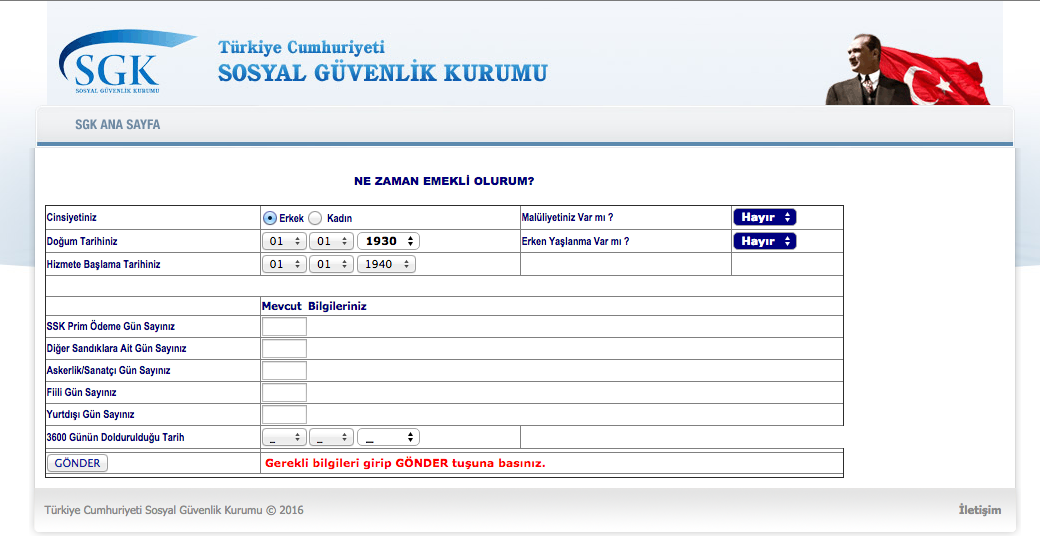The height and width of the screenshot is (540, 1040).
Task: Focus the Fiili Gün Sayınız input box
Action: tap(284, 392)
